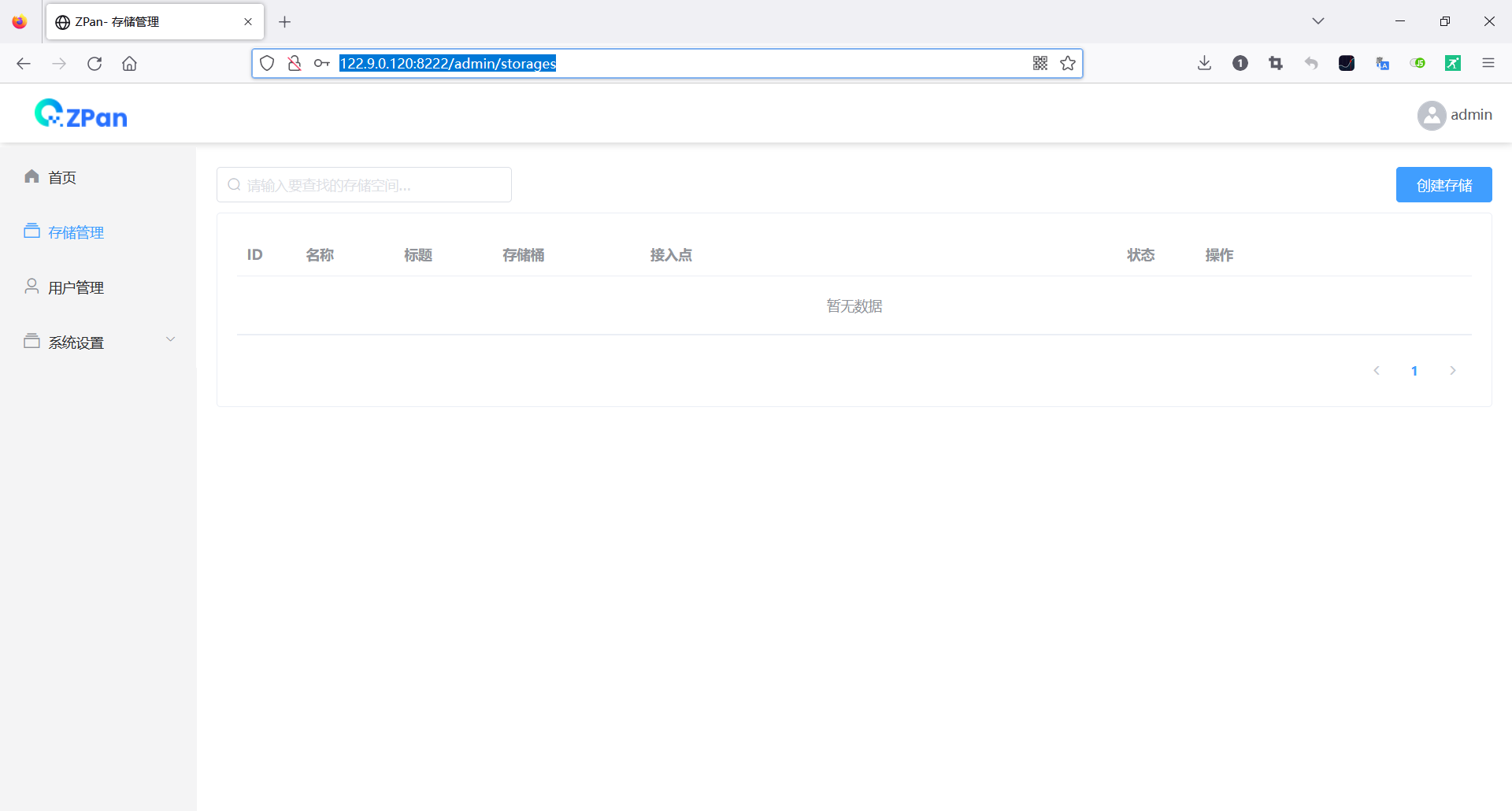Click the 创建存储 button

[x=1443, y=184]
